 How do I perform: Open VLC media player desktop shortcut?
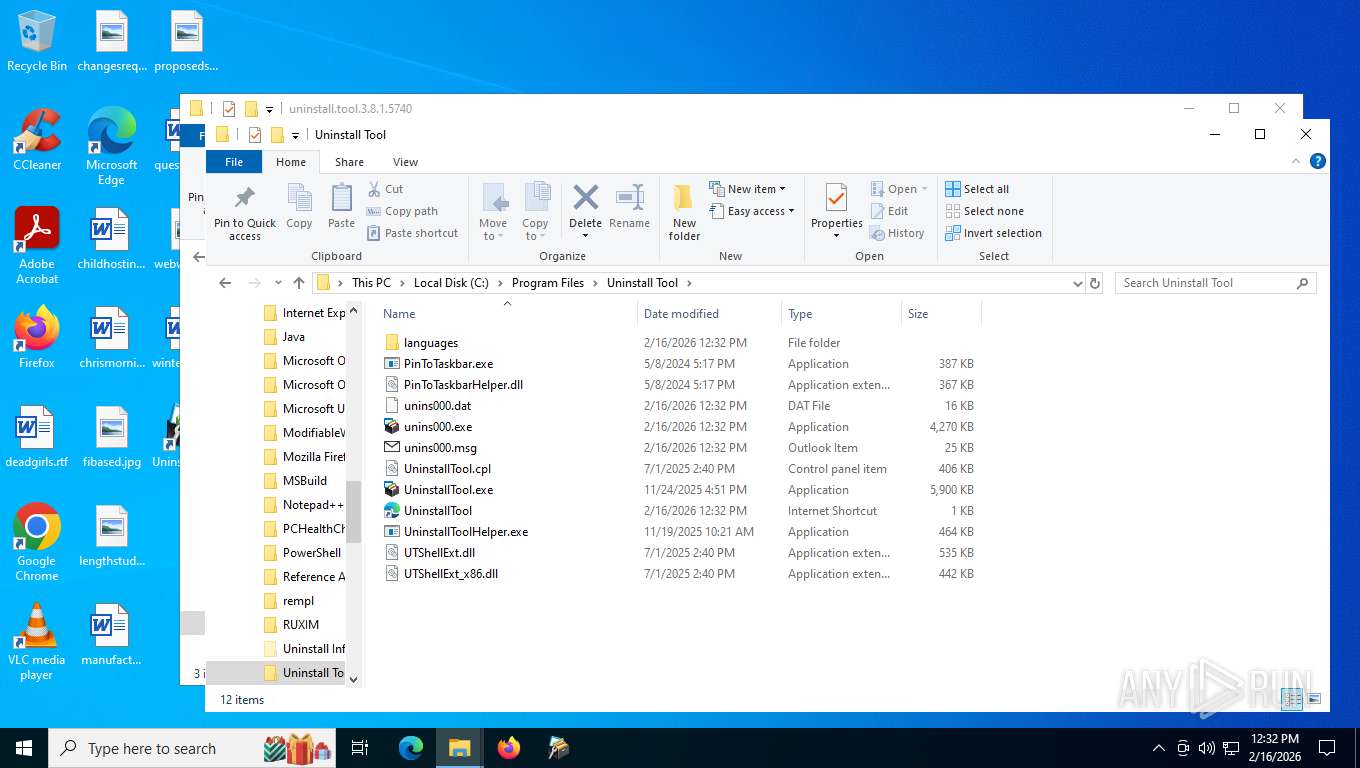[37, 642]
